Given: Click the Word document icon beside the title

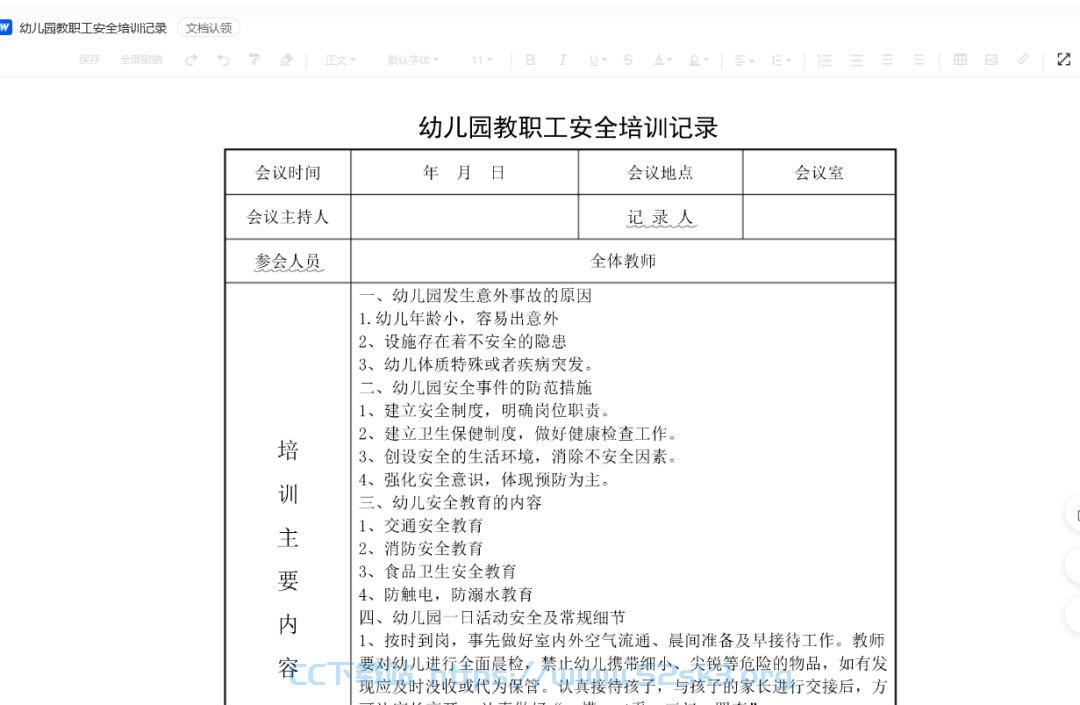Looking at the screenshot, I should point(5,28).
